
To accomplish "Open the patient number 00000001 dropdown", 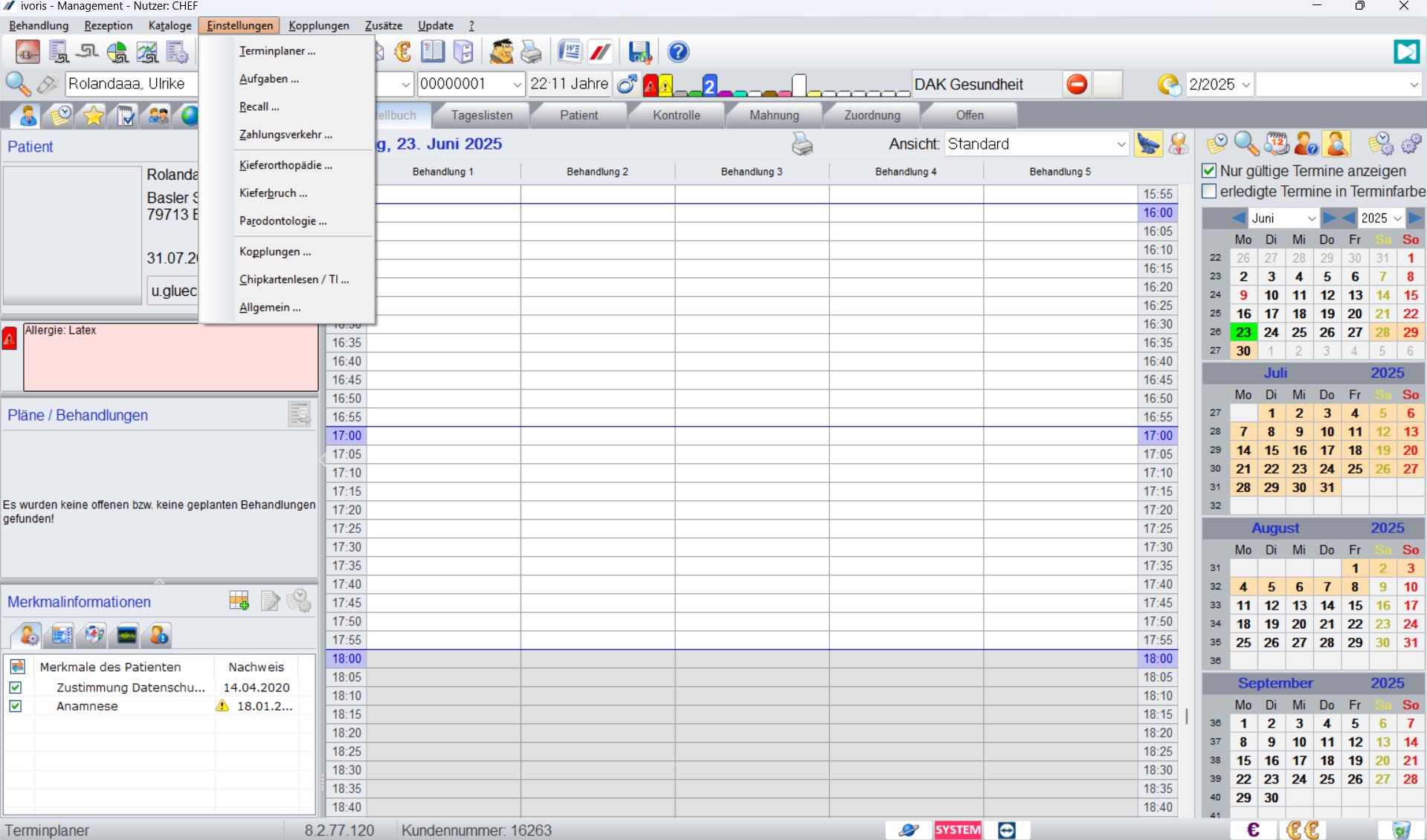I will [x=517, y=84].
